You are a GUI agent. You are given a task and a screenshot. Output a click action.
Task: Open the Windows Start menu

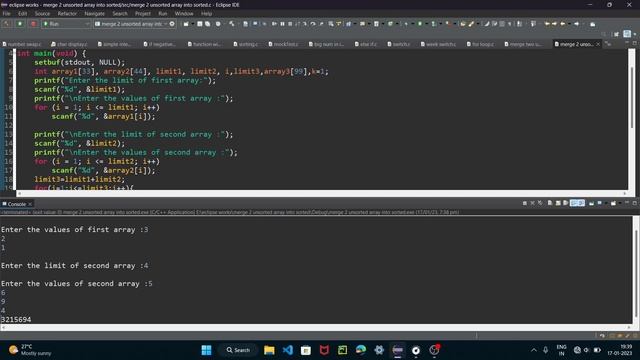click(207, 350)
